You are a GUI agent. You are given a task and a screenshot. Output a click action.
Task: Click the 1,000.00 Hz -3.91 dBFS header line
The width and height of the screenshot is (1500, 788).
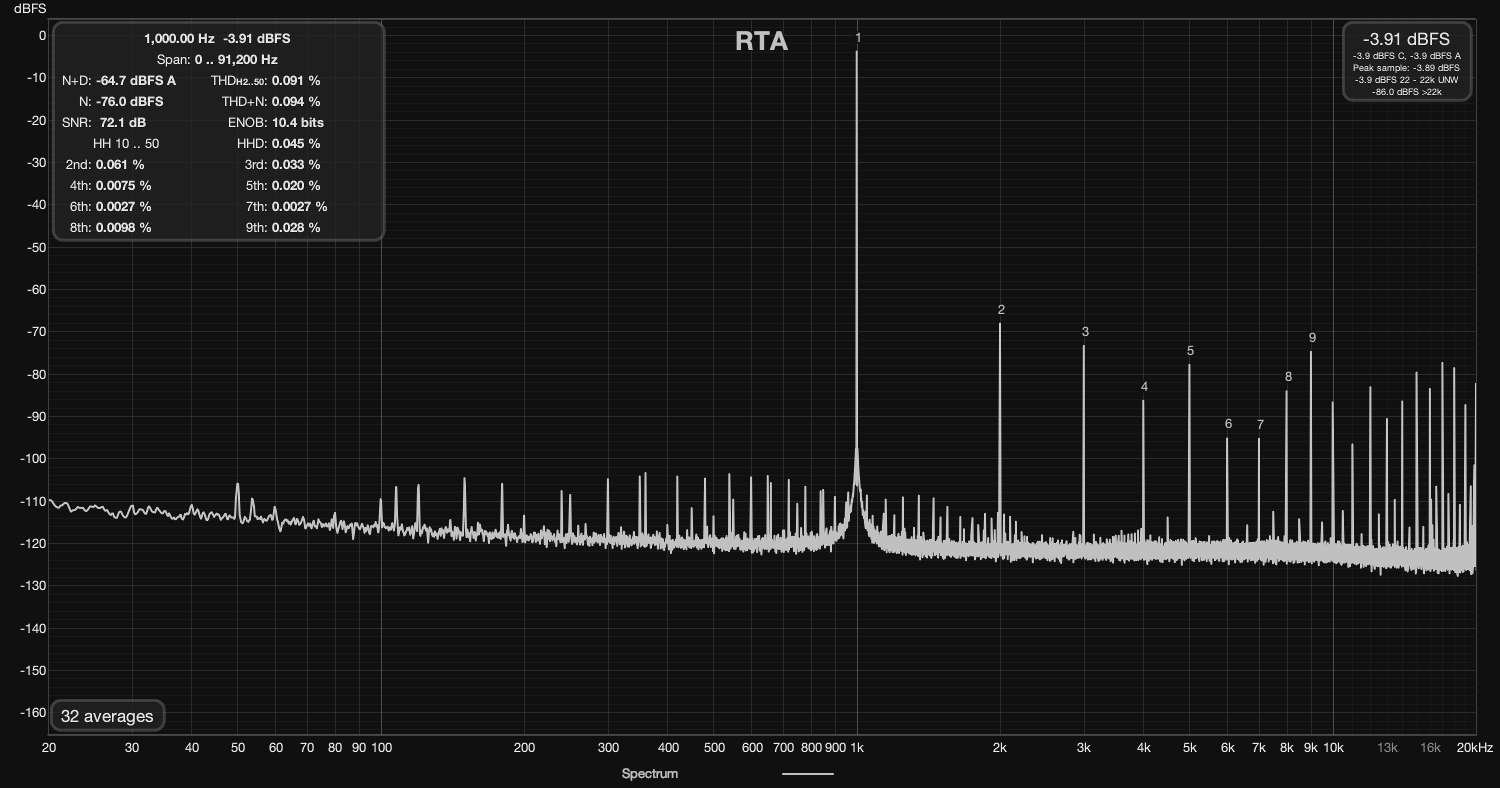coord(216,39)
